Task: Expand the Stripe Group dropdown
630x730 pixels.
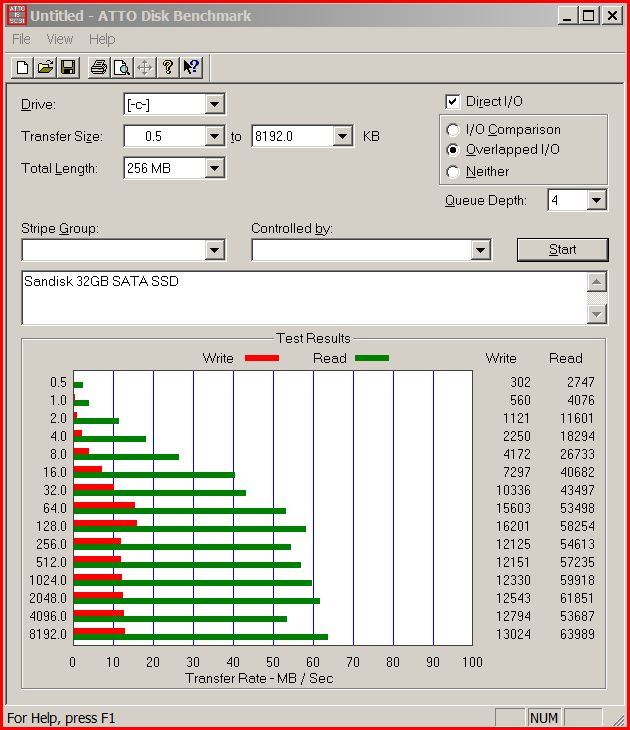Action: tap(214, 250)
